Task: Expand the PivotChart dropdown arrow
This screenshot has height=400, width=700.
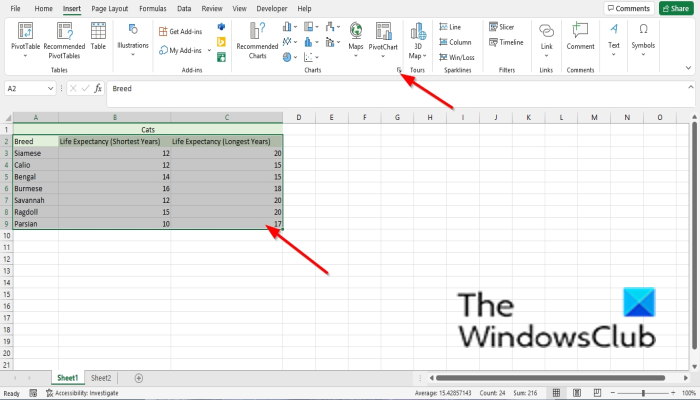Action: tap(383, 56)
